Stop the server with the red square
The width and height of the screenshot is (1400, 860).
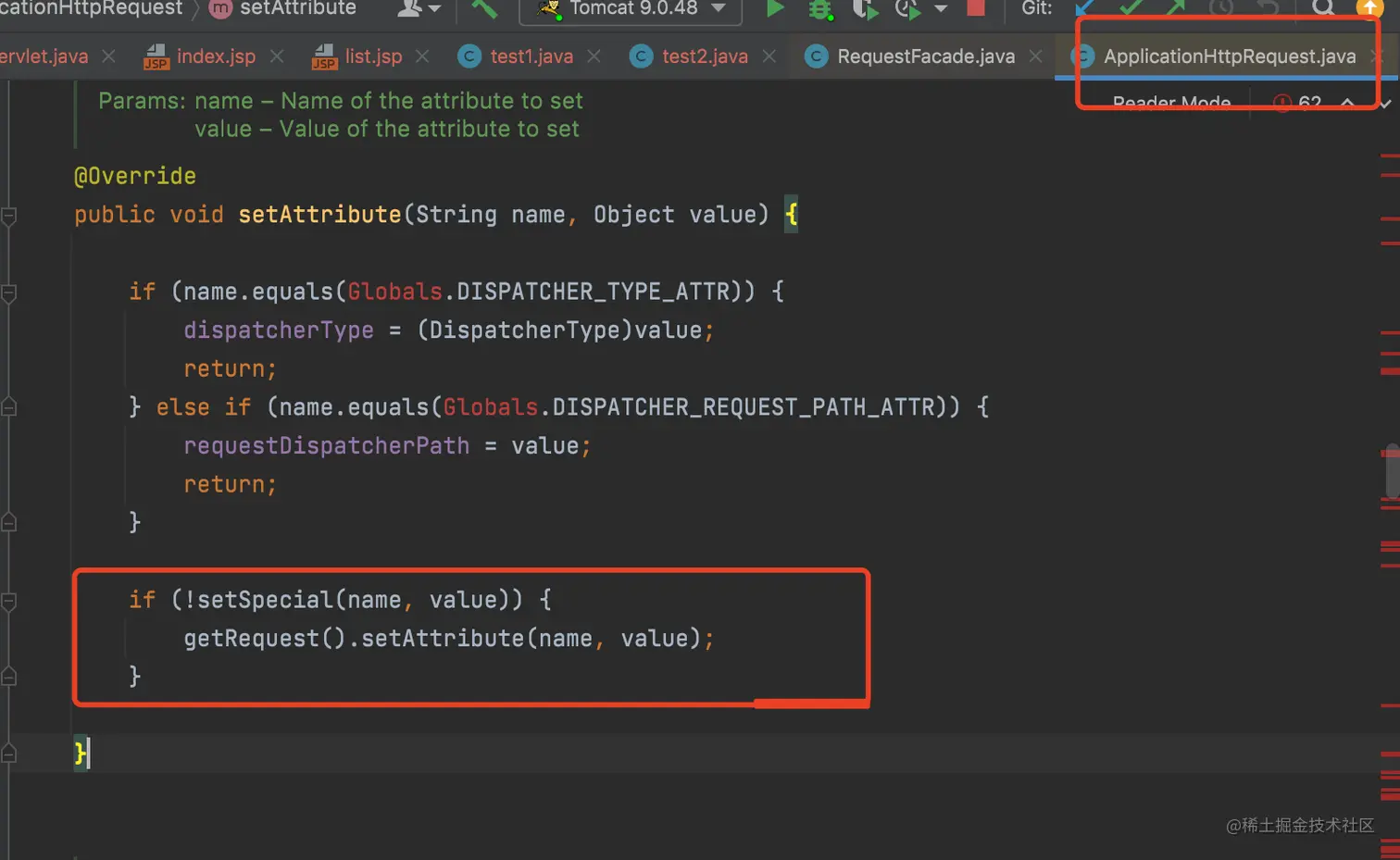(x=976, y=7)
